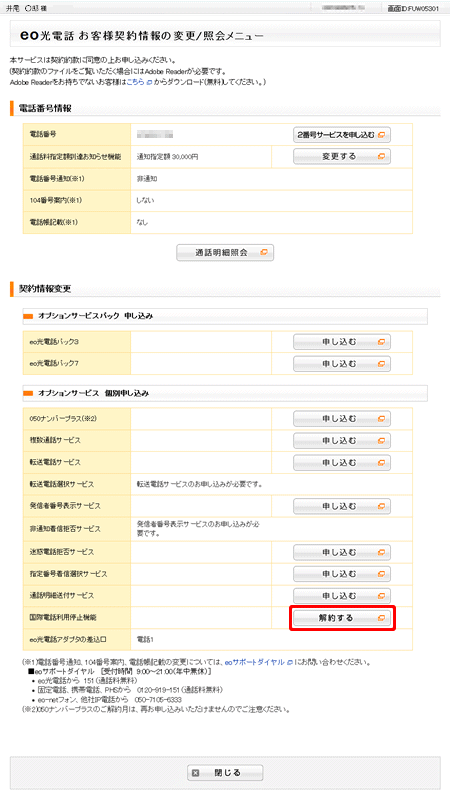Select the 画面ID:FUW05301 text
Screen dimensions: 450x794
coord(414,9)
